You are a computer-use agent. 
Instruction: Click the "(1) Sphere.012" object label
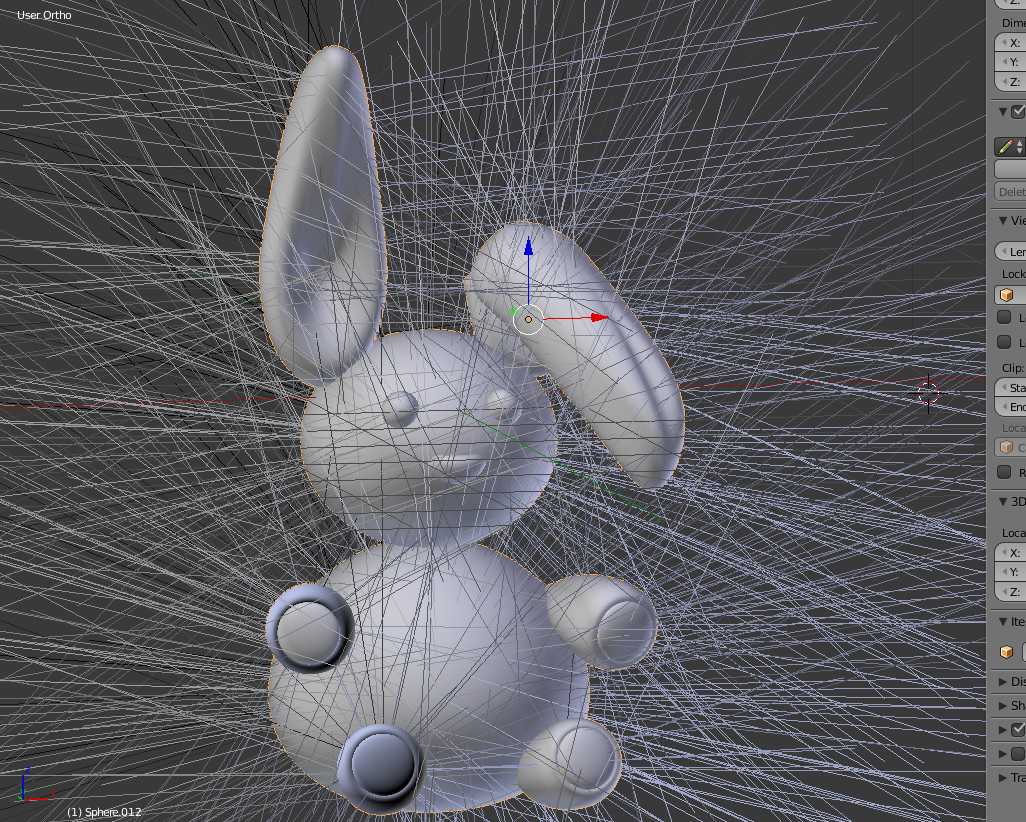(x=104, y=812)
